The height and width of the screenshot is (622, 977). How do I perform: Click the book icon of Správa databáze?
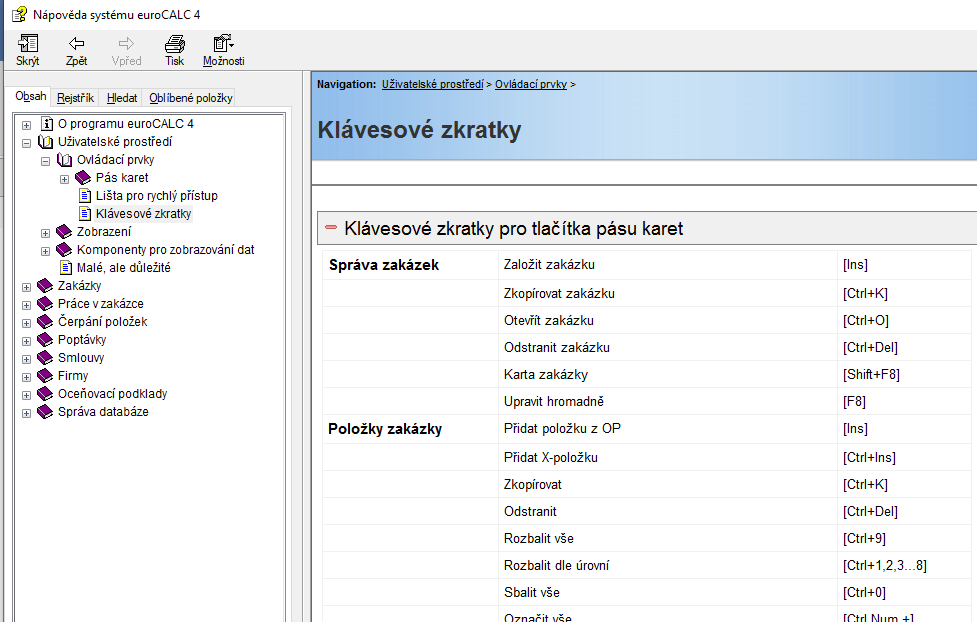[45, 412]
